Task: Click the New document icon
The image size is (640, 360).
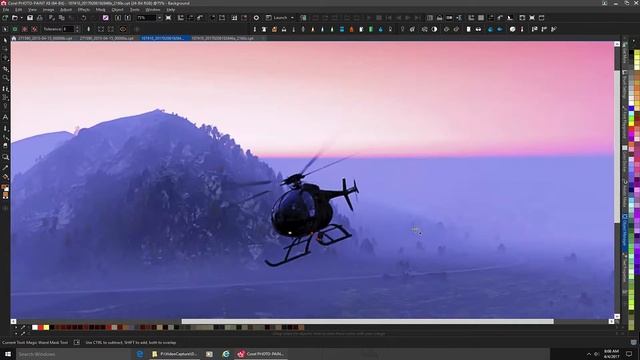Action: pyautogui.click(x=5, y=18)
